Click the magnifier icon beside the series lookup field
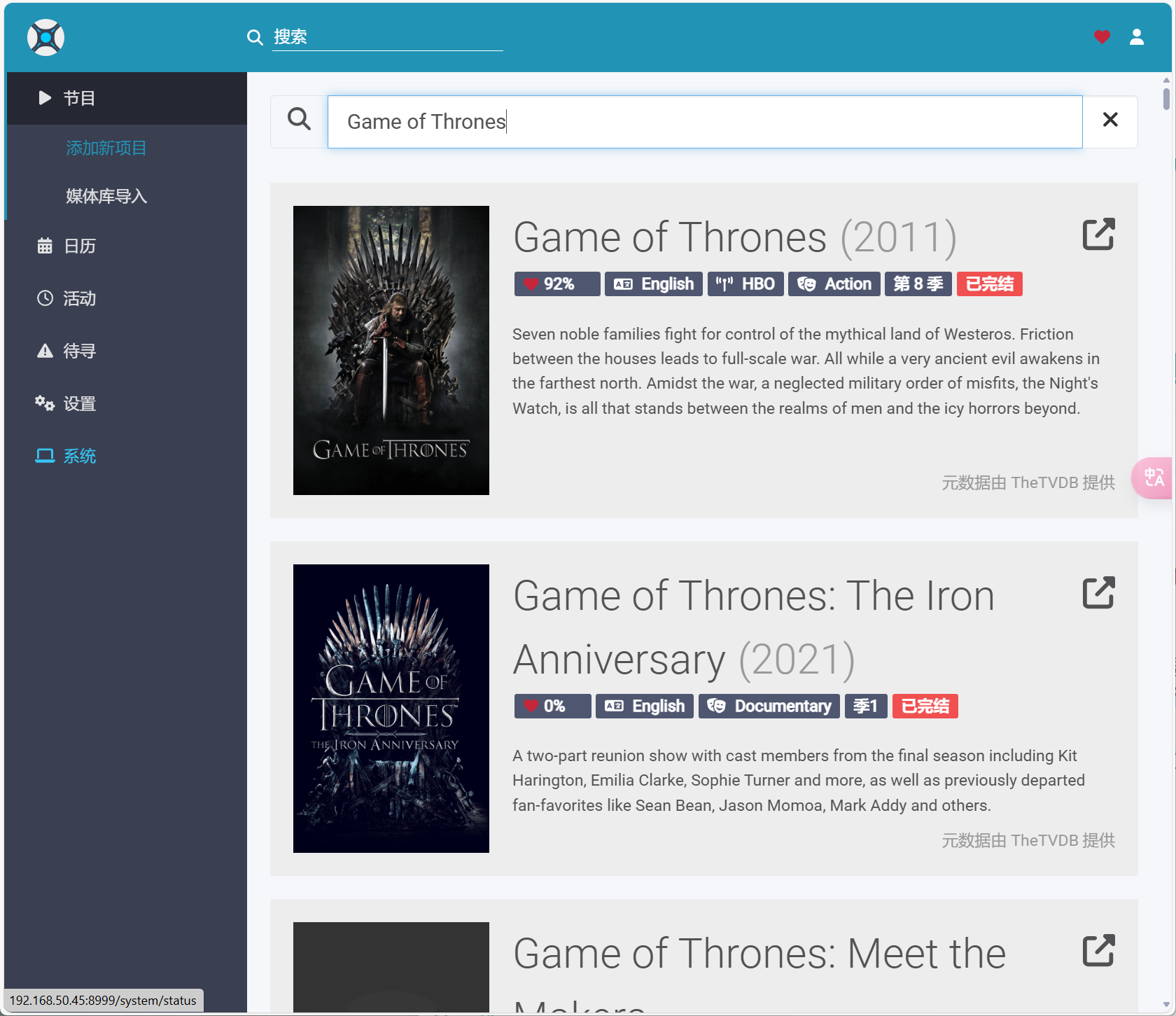Image resolution: width=1176 pixels, height=1016 pixels. click(x=299, y=119)
